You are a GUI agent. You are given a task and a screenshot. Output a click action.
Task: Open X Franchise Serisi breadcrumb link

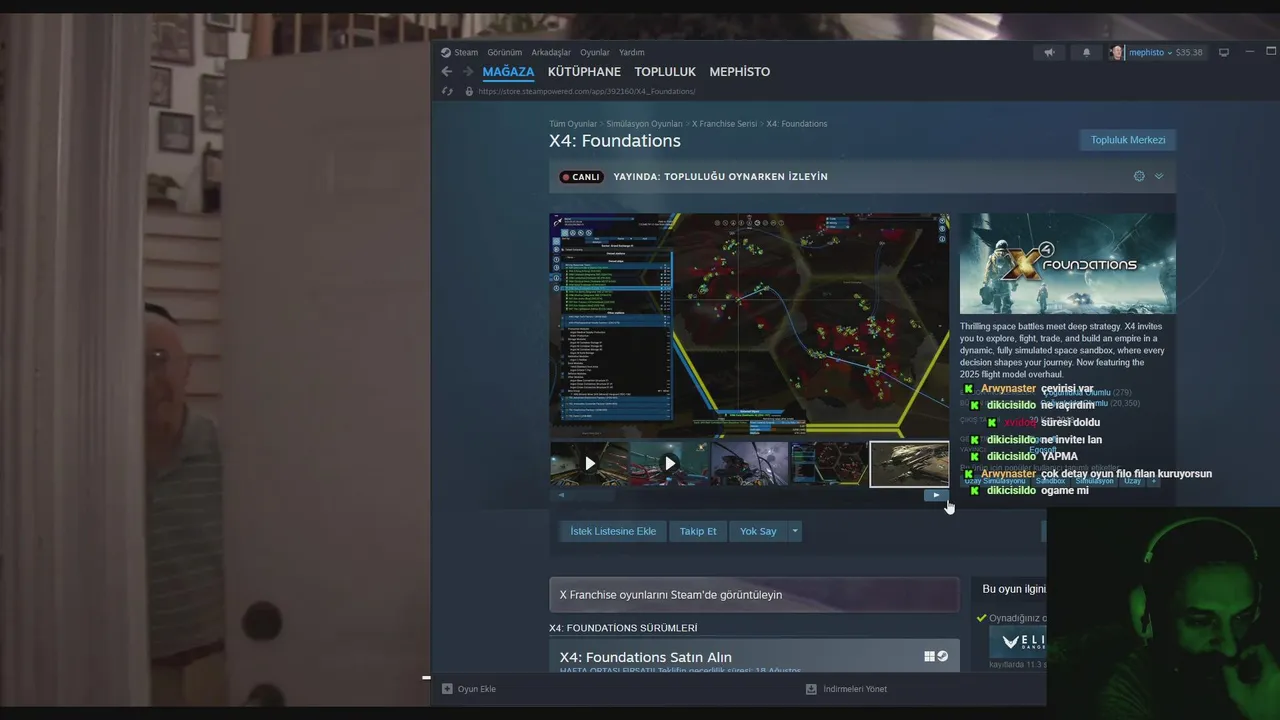tap(724, 124)
